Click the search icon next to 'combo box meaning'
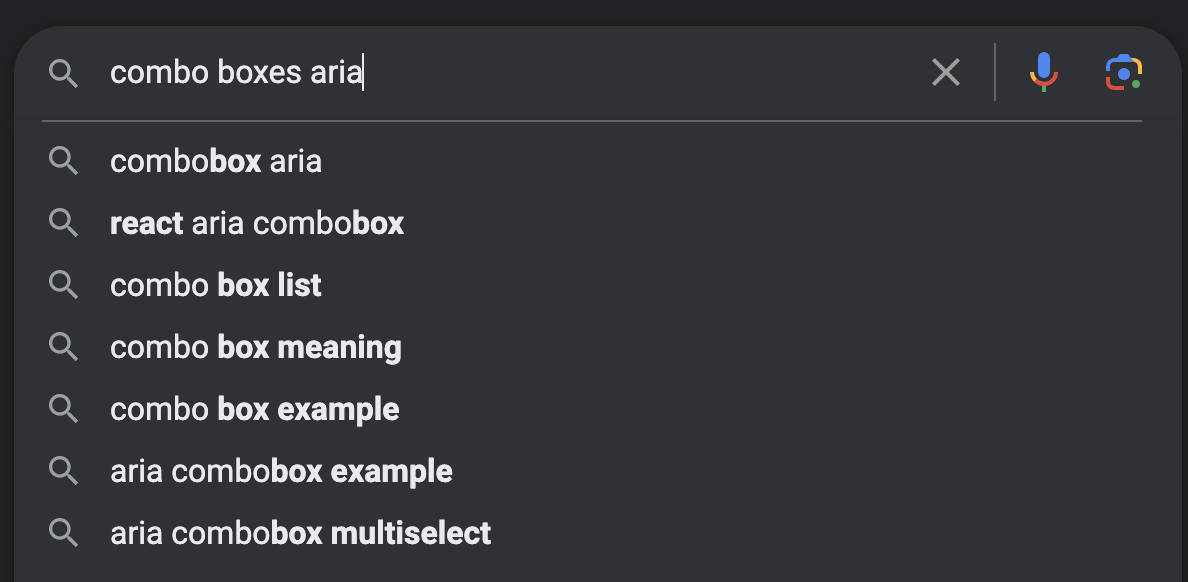 (64, 347)
